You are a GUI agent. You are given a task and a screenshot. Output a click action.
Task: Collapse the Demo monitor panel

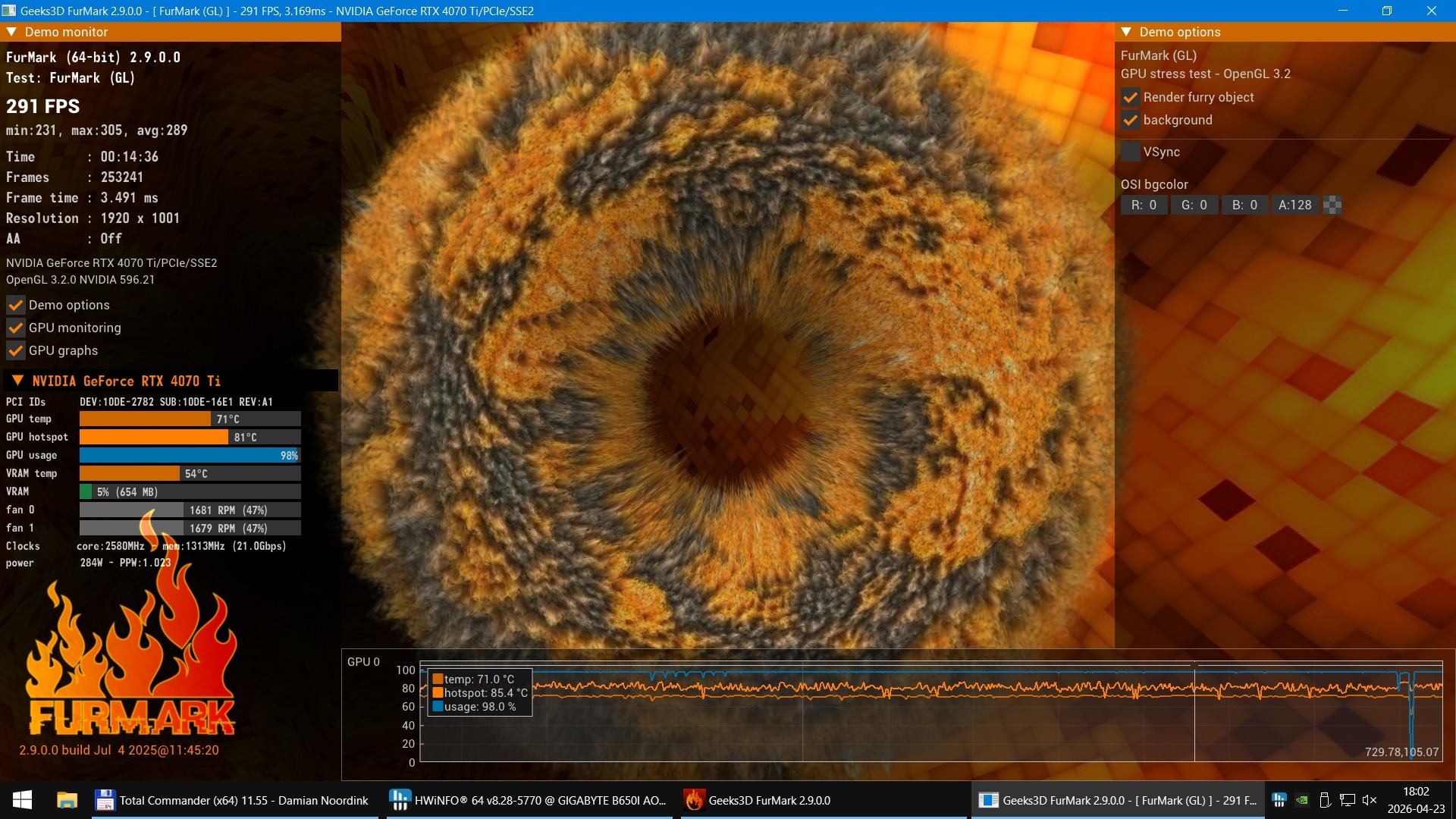11,32
